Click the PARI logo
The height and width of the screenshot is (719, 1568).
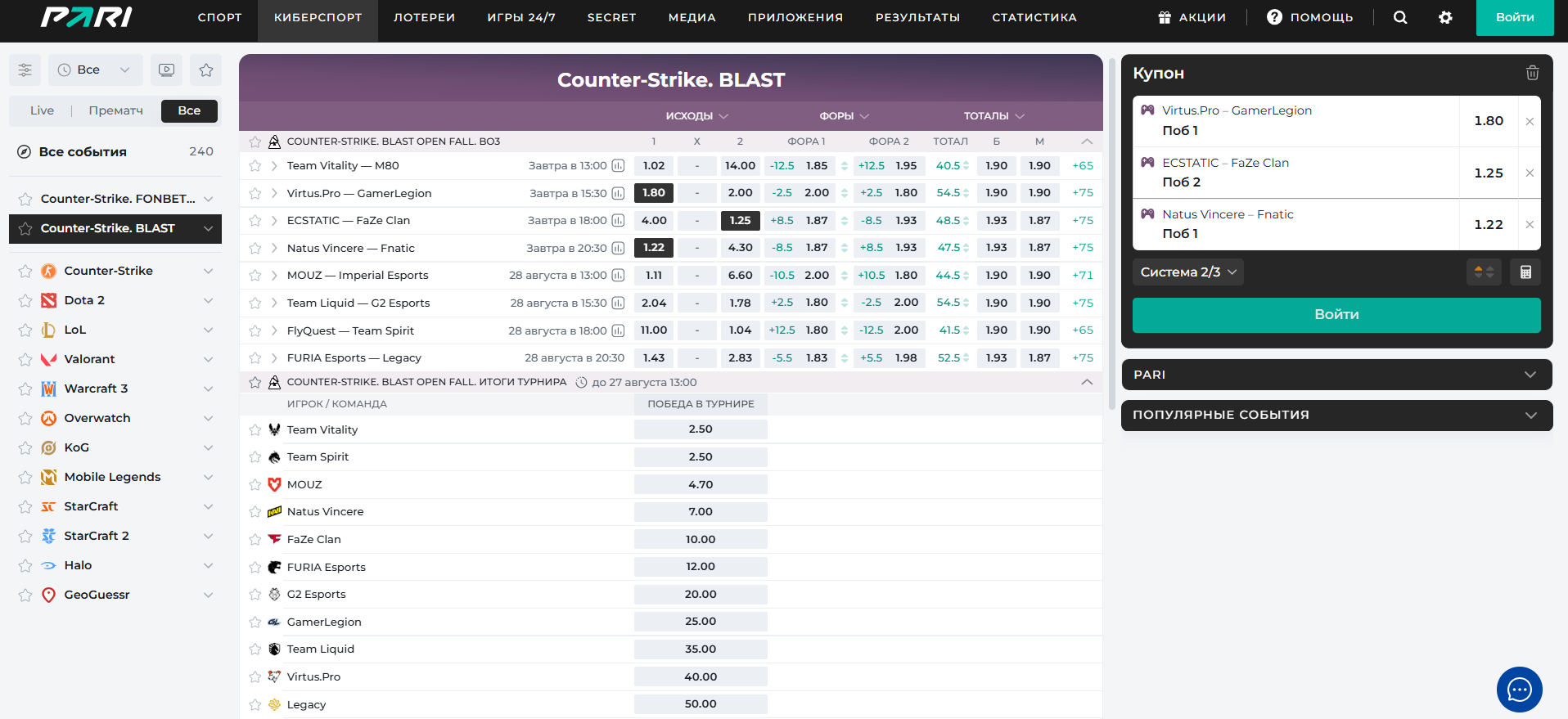pos(87,17)
